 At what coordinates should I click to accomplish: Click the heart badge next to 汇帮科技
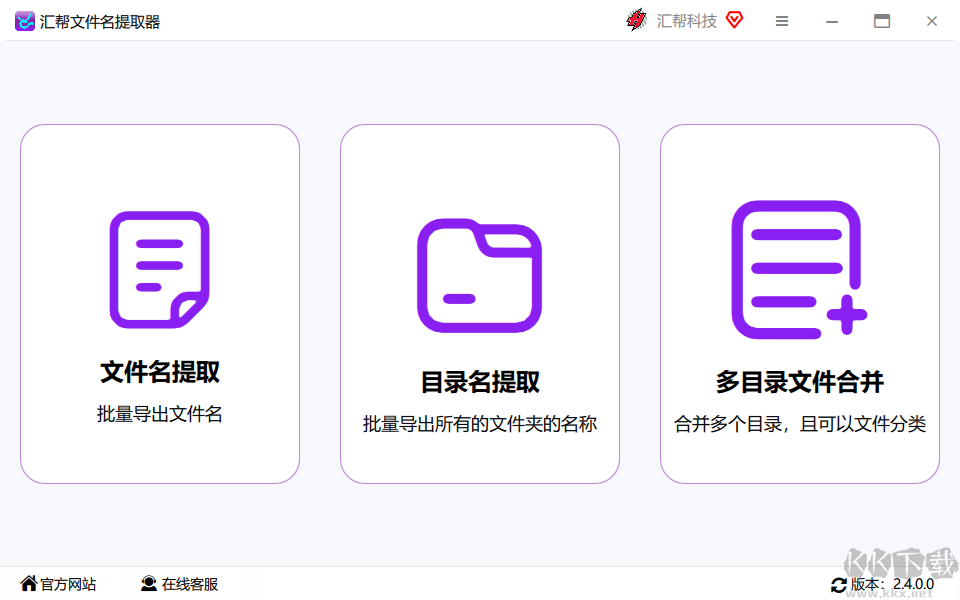(733, 20)
